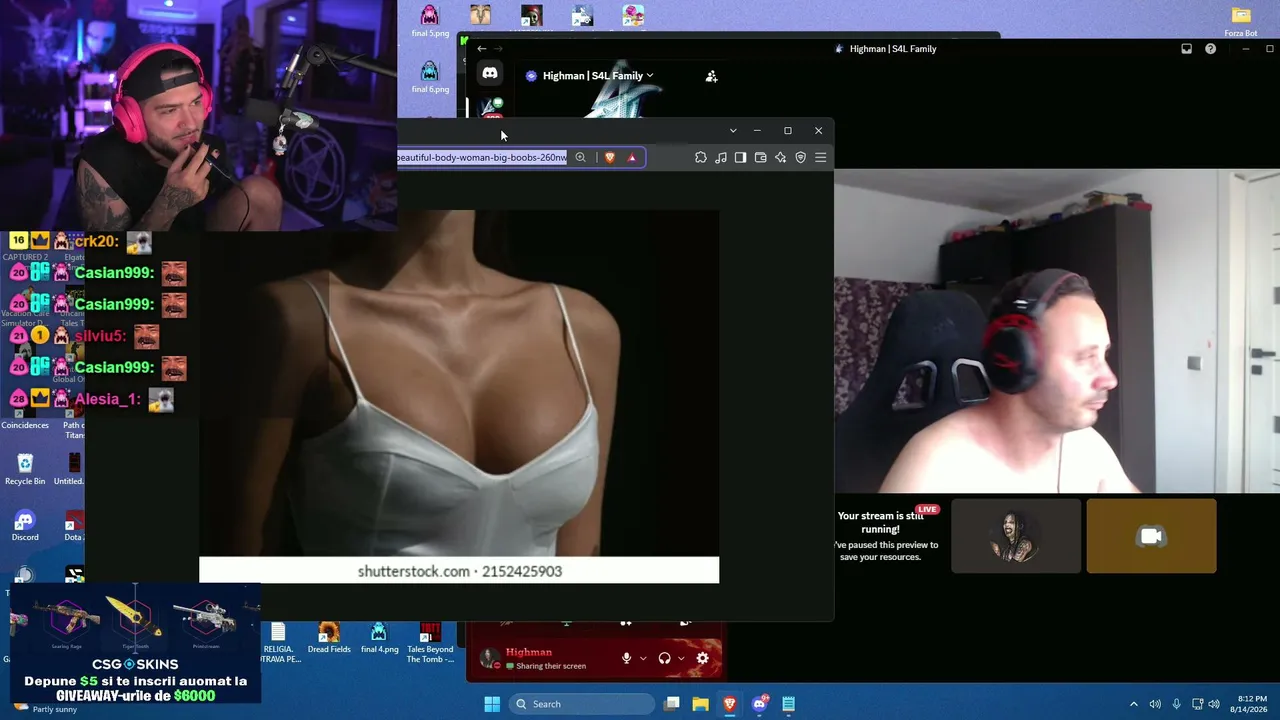Open Discord user settings gear
This screenshot has width=1280, height=720.
point(702,658)
